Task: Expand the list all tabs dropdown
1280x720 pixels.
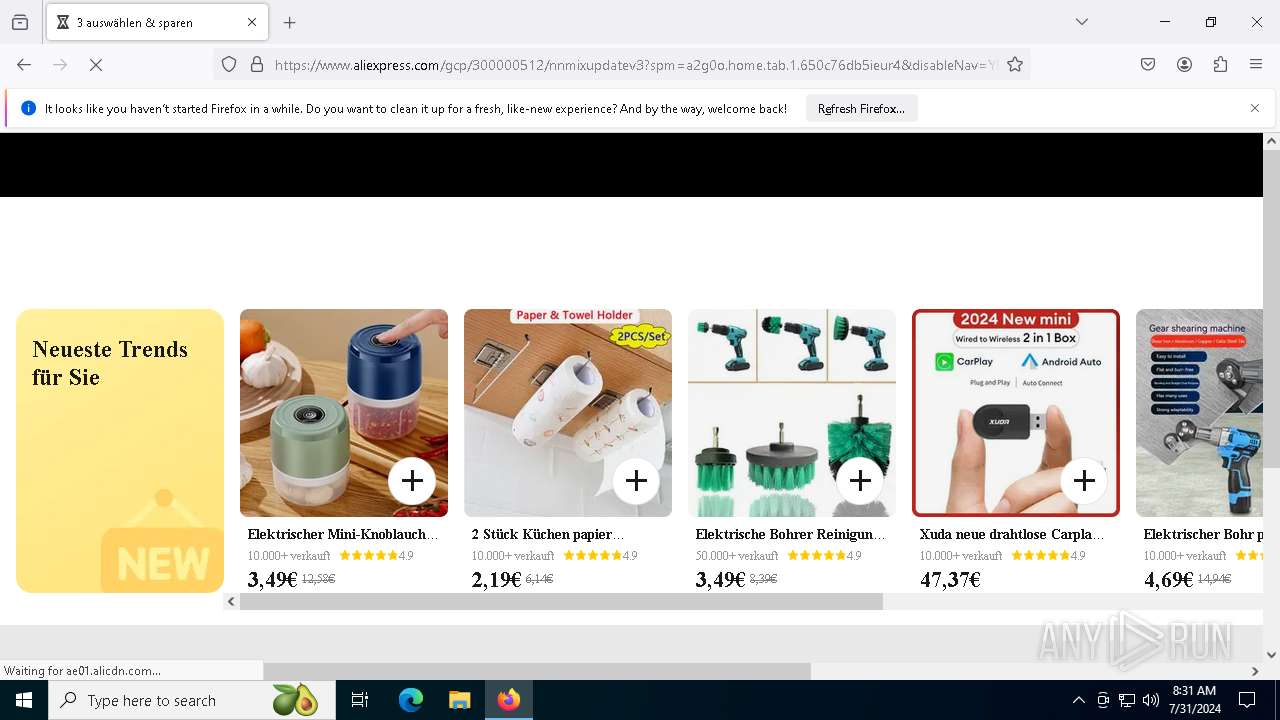Action: 1082,22
